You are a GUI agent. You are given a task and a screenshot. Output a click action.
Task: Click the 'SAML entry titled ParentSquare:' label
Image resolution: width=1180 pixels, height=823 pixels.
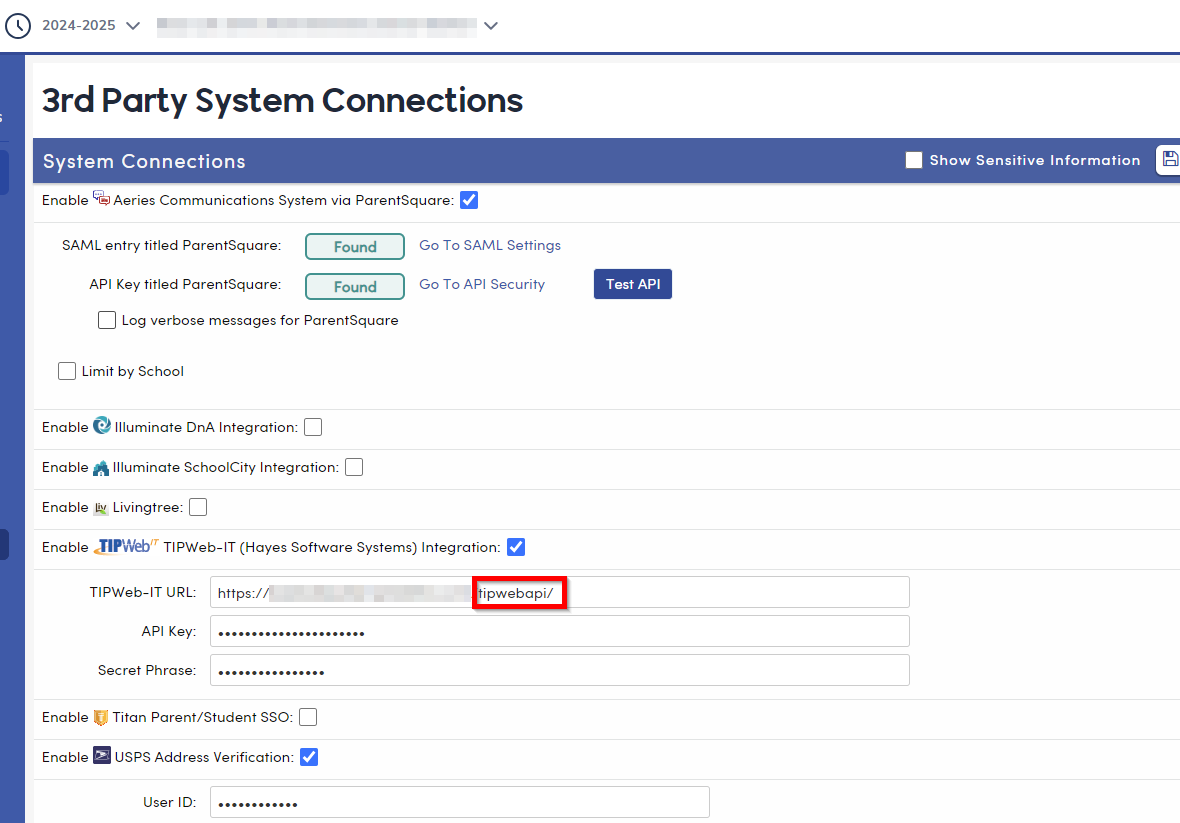pos(172,245)
